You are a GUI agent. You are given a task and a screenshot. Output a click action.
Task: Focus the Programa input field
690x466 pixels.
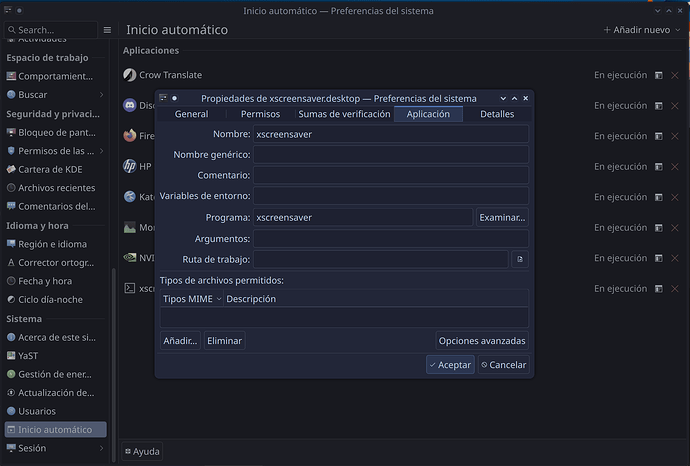tap(363, 217)
